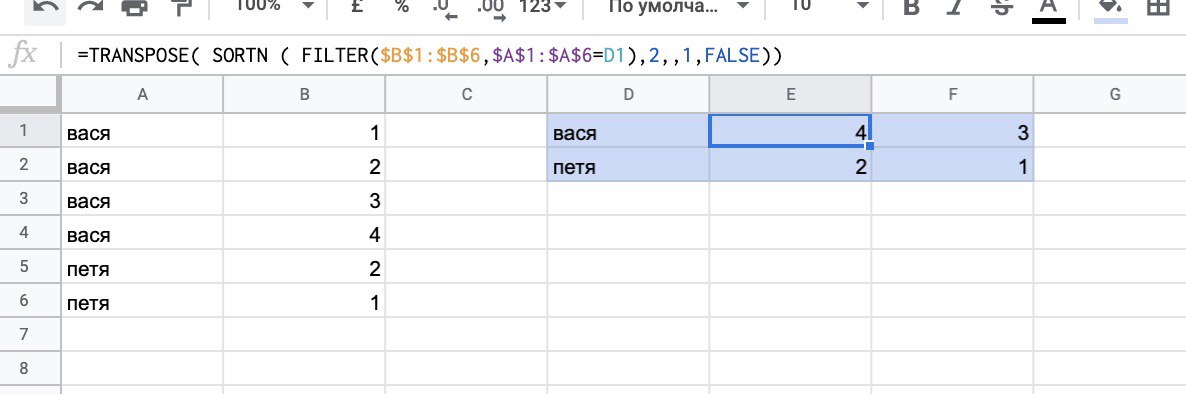1186x394 pixels.
Task: Select row 7 header
Action: (30, 334)
